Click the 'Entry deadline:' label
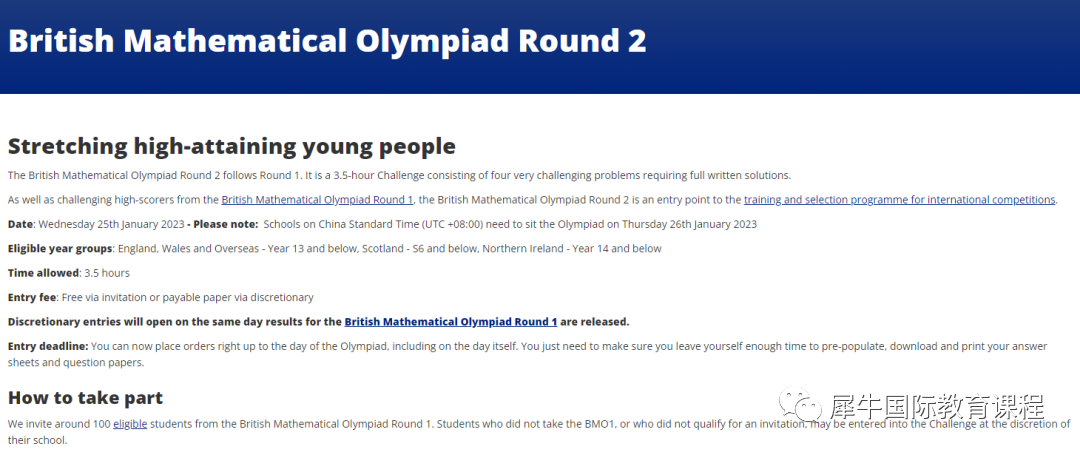 [48, 346]
